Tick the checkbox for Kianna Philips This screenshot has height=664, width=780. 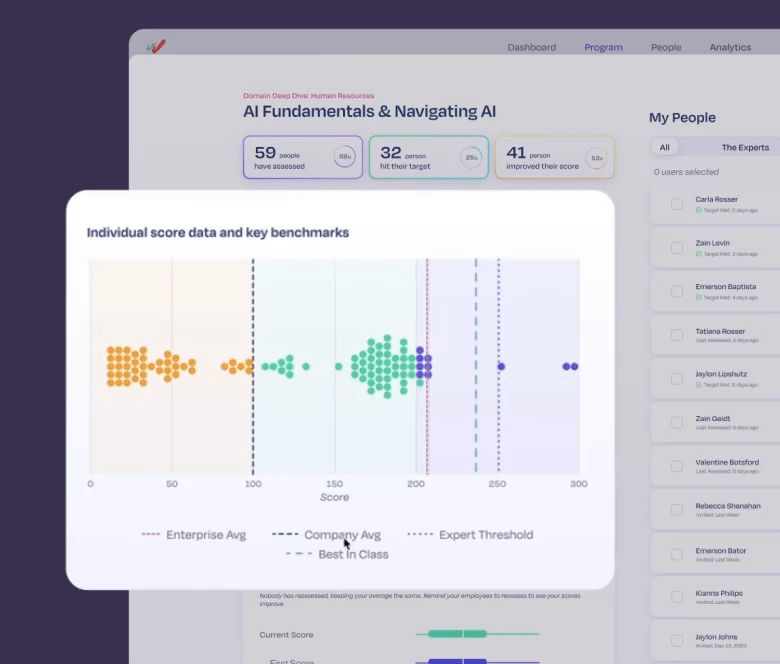[x=677, y=597]
